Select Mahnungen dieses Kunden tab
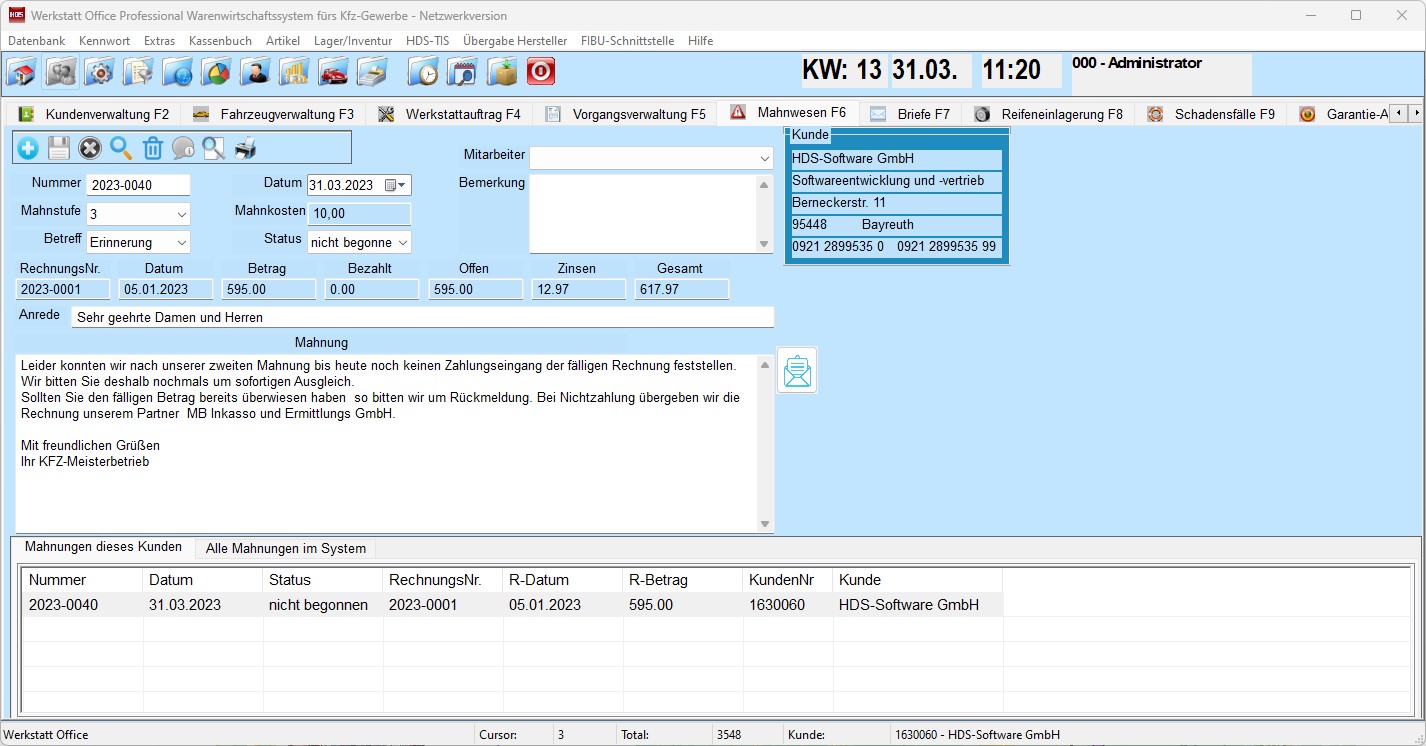 click(x=103, y=547)
